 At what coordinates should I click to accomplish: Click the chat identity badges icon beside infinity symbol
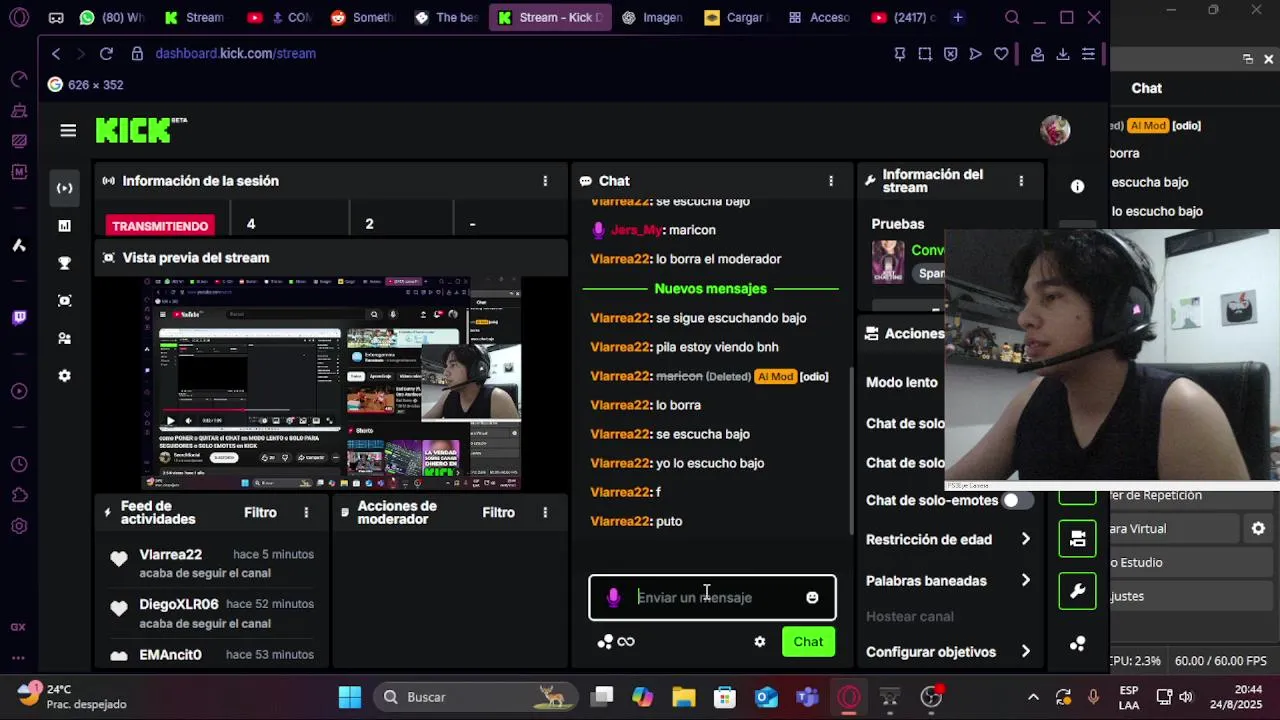pyautogui.click(x=605, y=642)
